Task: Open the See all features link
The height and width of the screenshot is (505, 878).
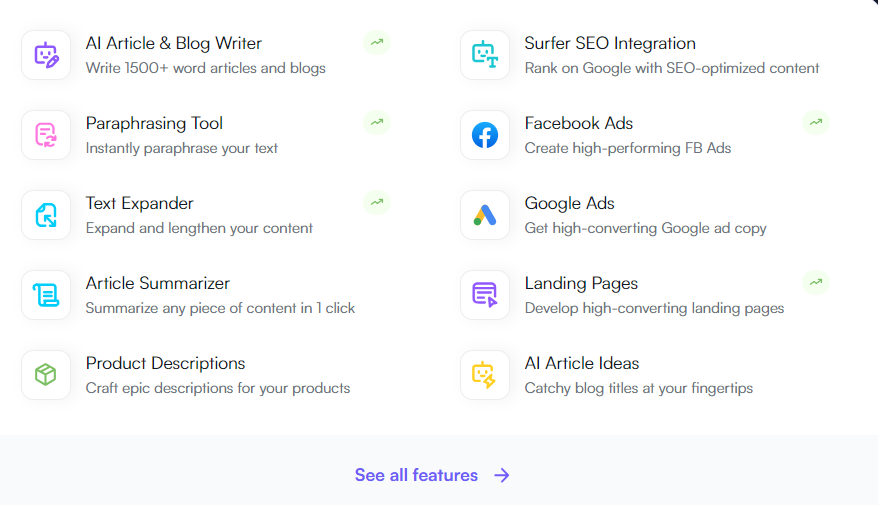Action: point(432,475)
